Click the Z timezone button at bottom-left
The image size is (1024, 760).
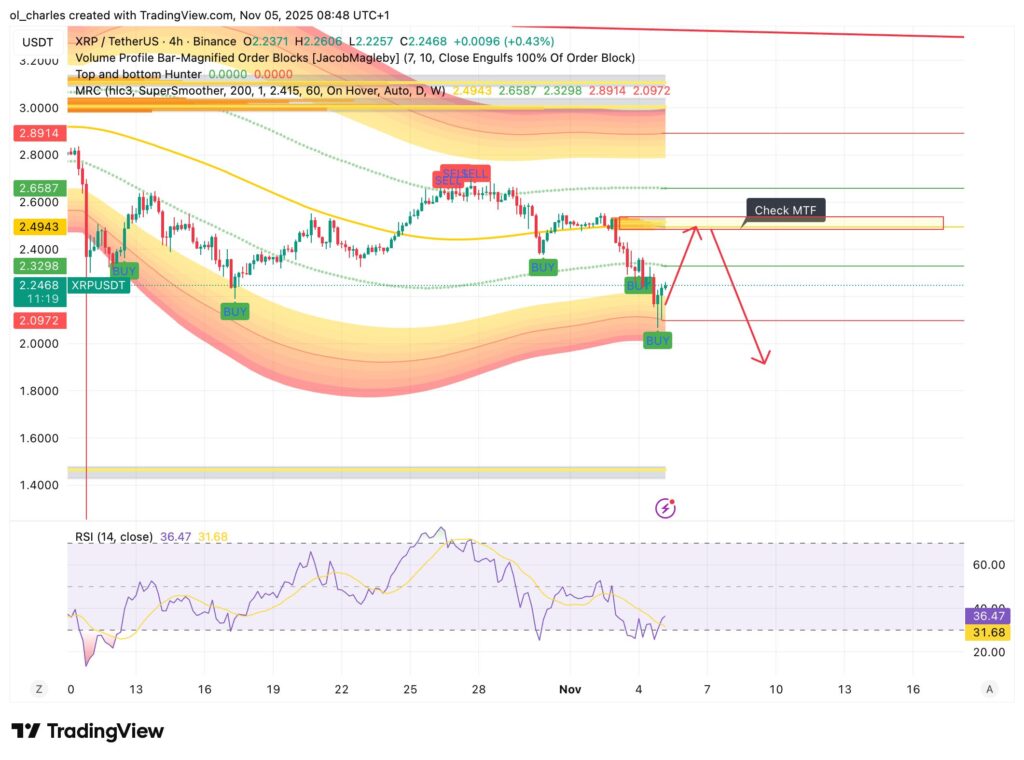[39, 689]
